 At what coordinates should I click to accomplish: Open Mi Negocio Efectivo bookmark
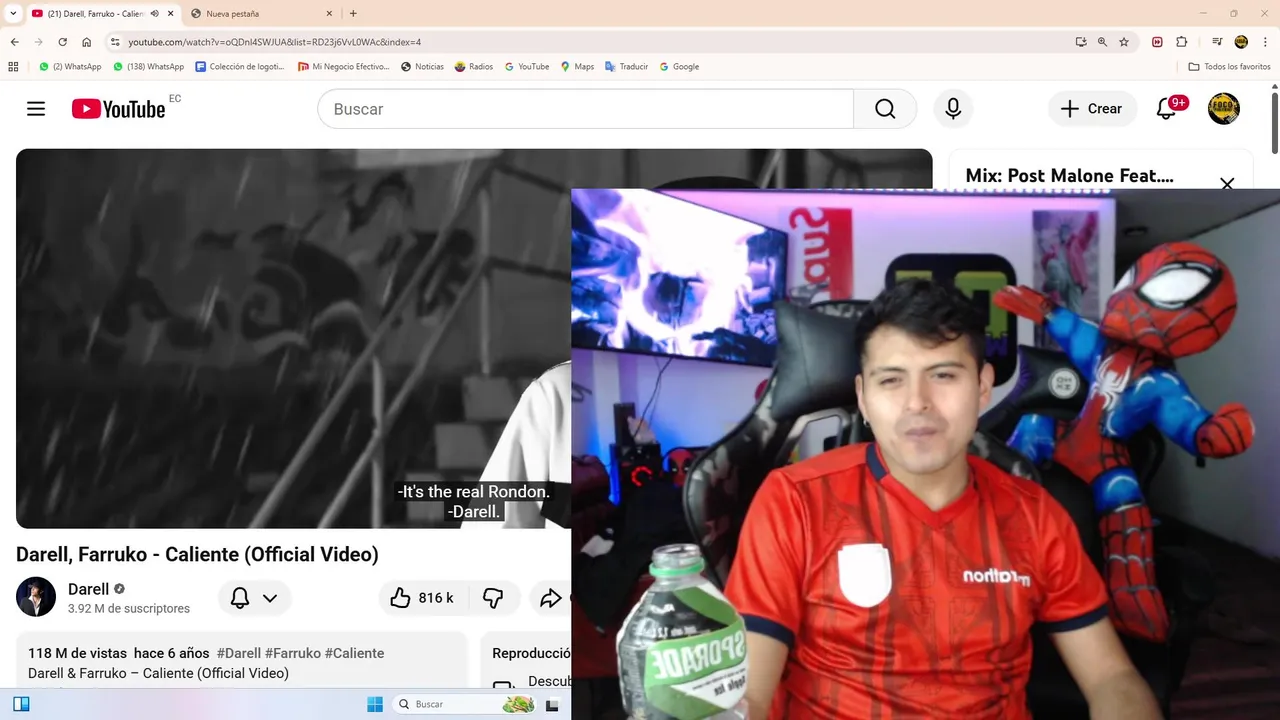pyautogui.click(x=343, y=67)
